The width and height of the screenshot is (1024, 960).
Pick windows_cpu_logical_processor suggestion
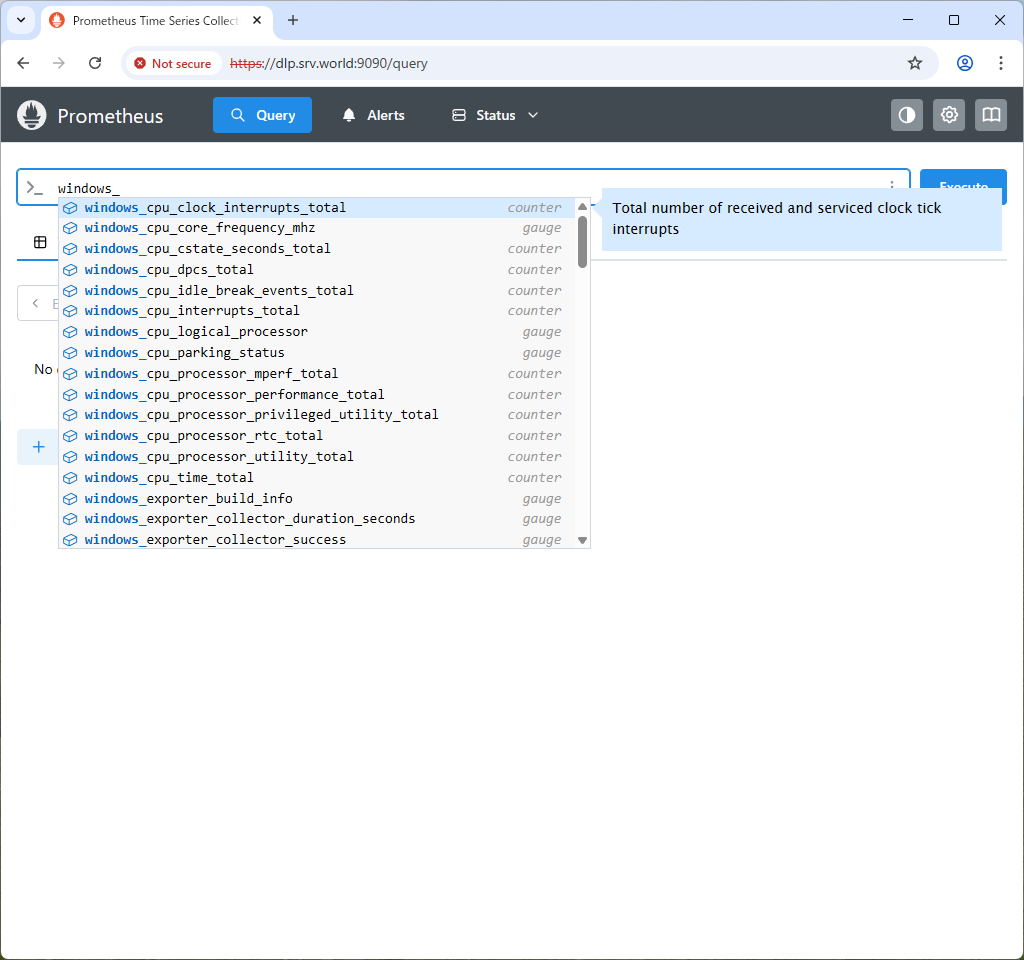tap(317, 332)
